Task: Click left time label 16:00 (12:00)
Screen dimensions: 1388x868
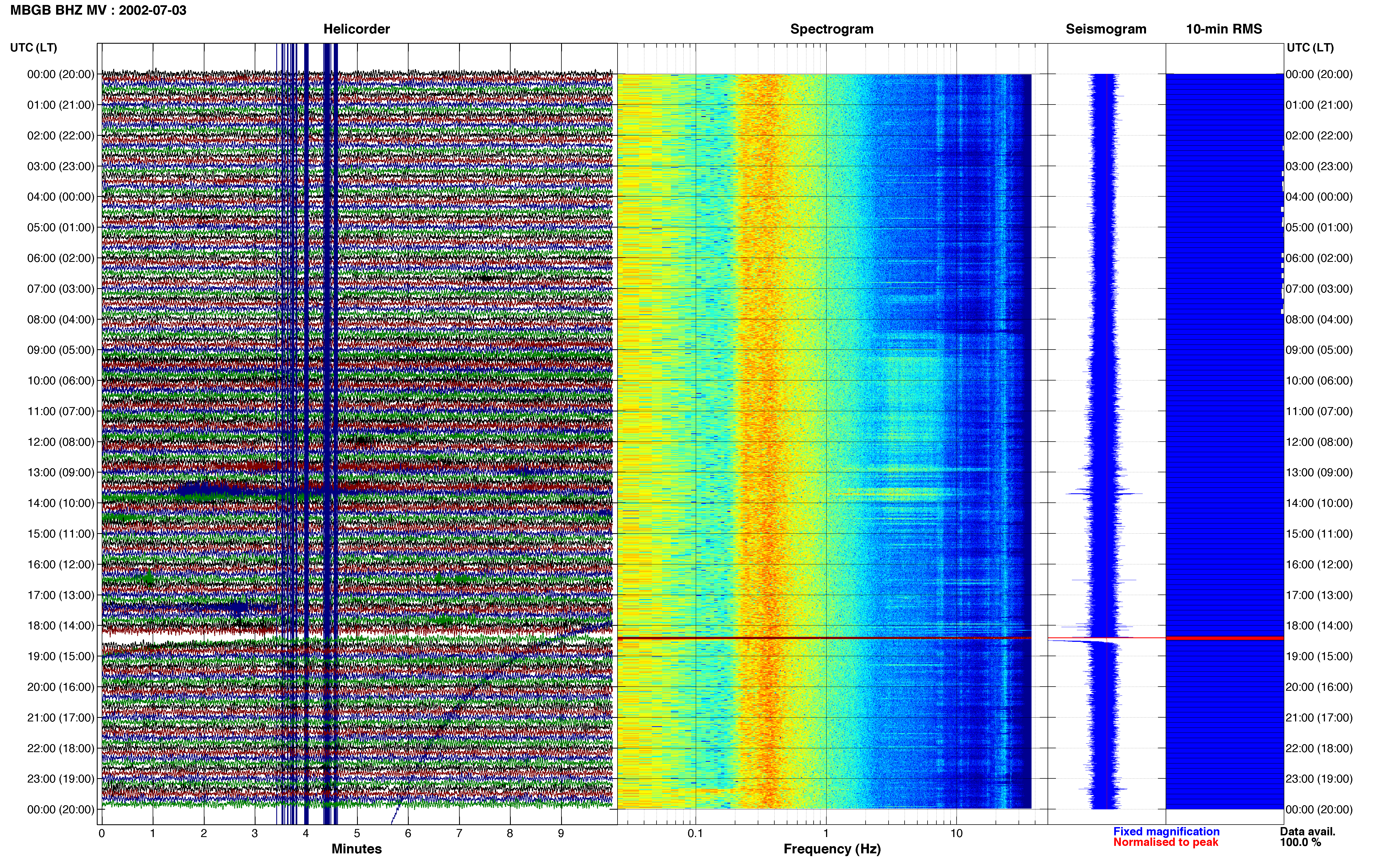Action: pyautogui.click(x=61, y=564)
